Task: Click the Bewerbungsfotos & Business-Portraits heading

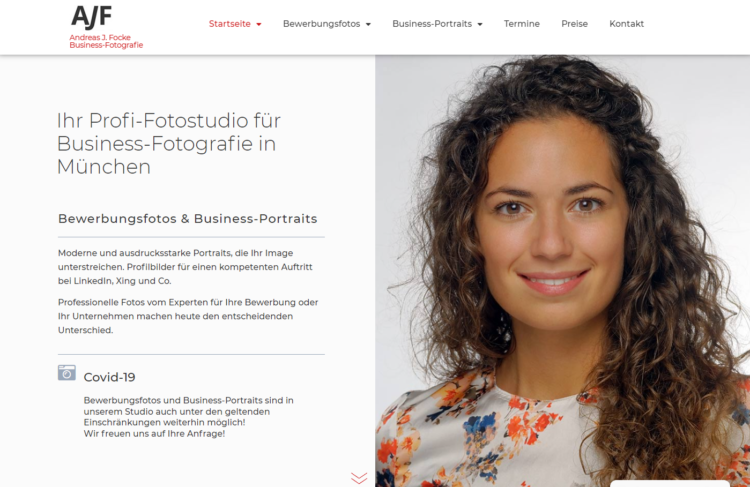Action: click(x=188, y=219)
